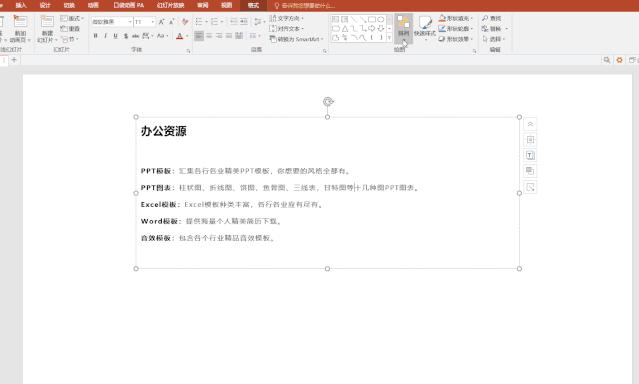Switch to the Design (设计) tab
Screen dimensions: 639x384
[x=45, y=5]
